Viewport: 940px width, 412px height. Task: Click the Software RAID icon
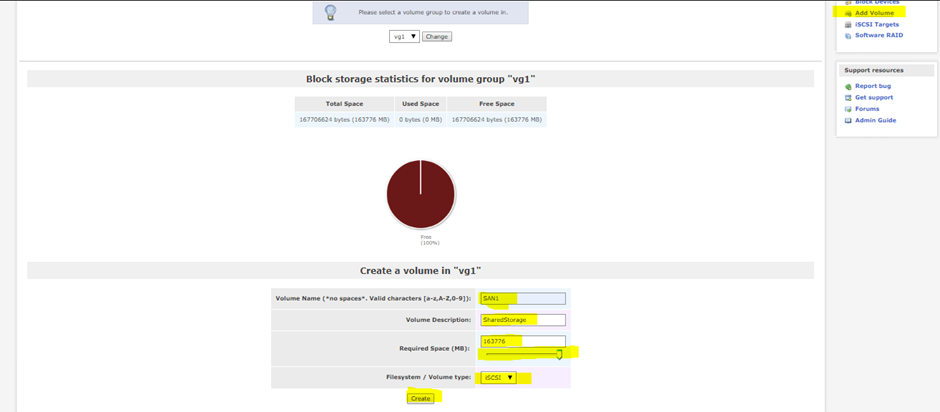tap(848, 36)
